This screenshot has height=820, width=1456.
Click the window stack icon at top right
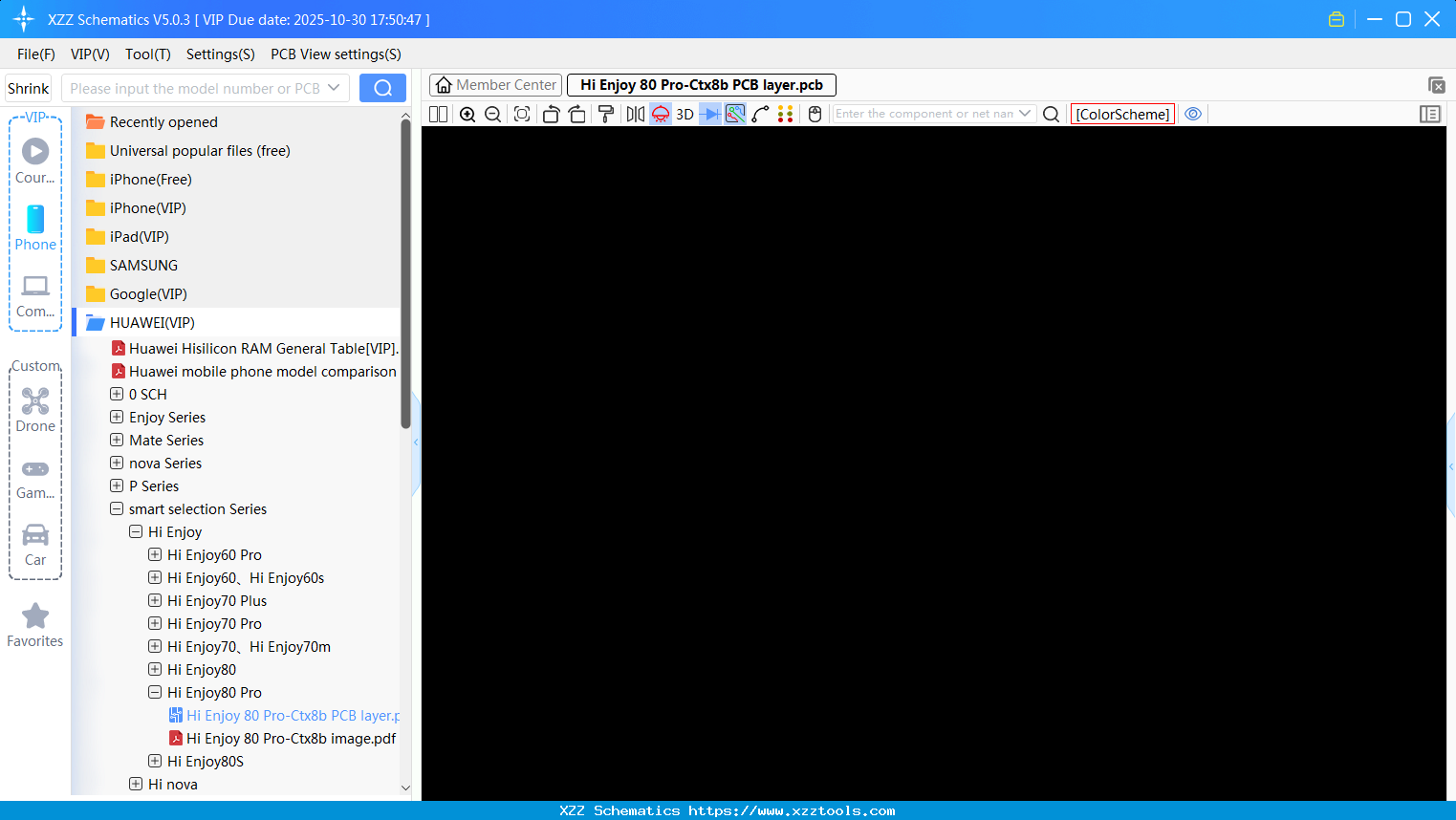click(x=1436, y=85)
